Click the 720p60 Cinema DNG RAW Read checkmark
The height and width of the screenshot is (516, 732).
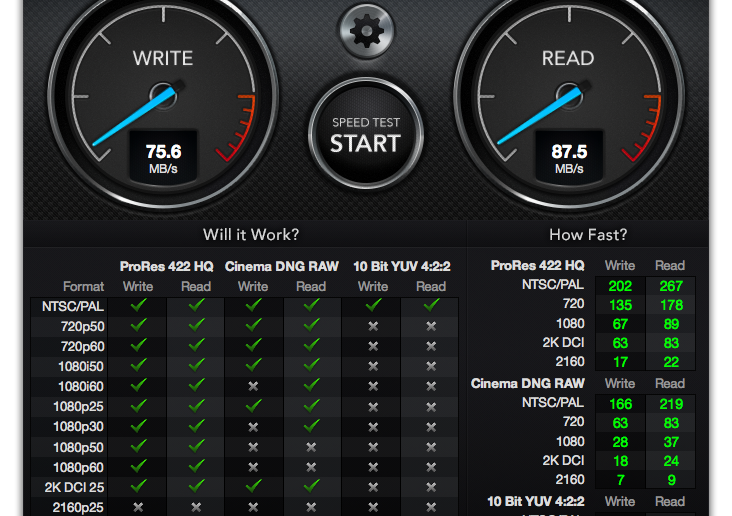coord(311,345)
